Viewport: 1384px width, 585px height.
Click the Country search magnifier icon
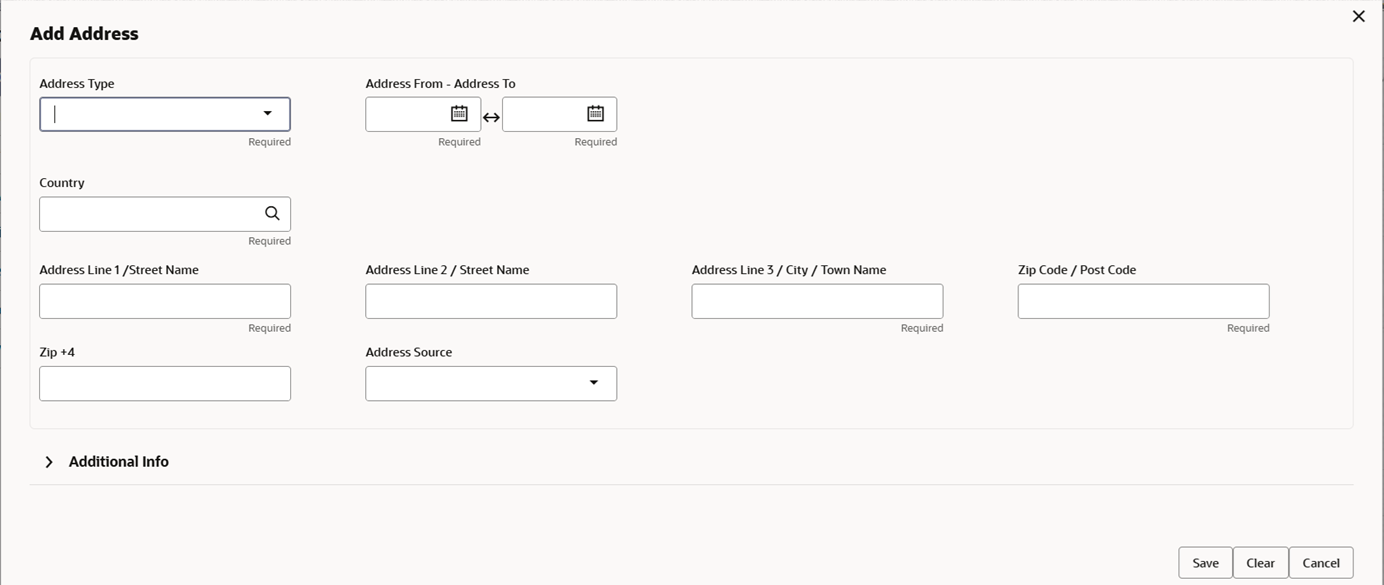click(x=272, y=213)
